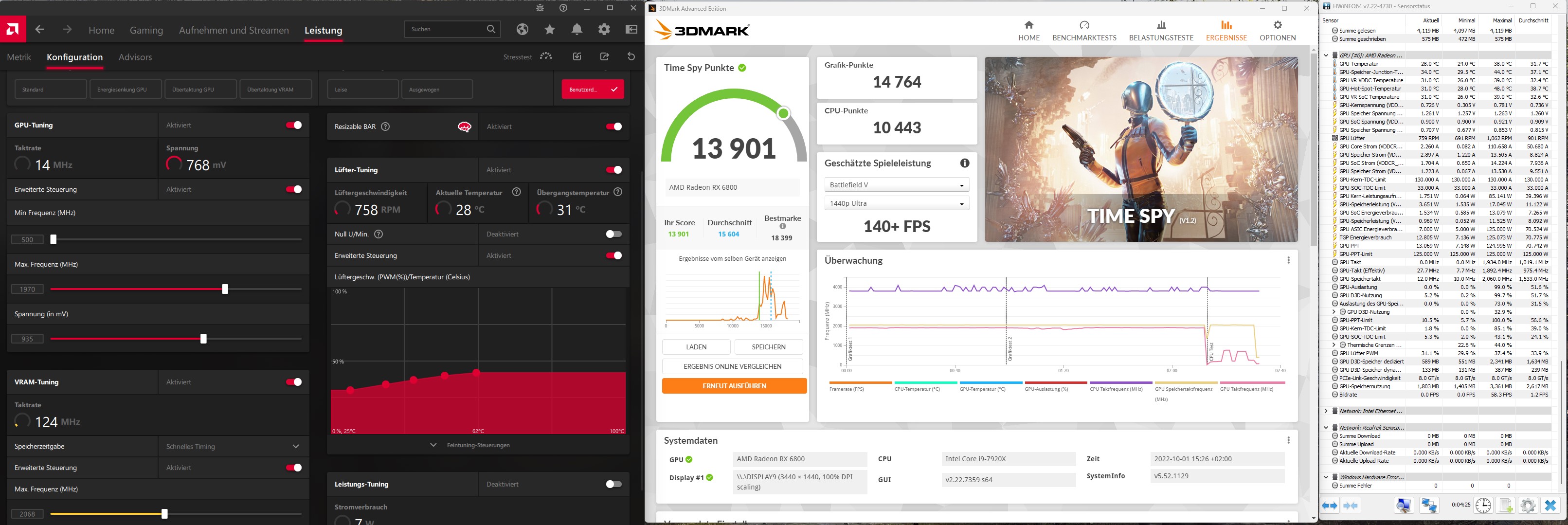Click Resizable BAR help icon
This screenshot has width=1568, height=525.
tap(385, 127)
